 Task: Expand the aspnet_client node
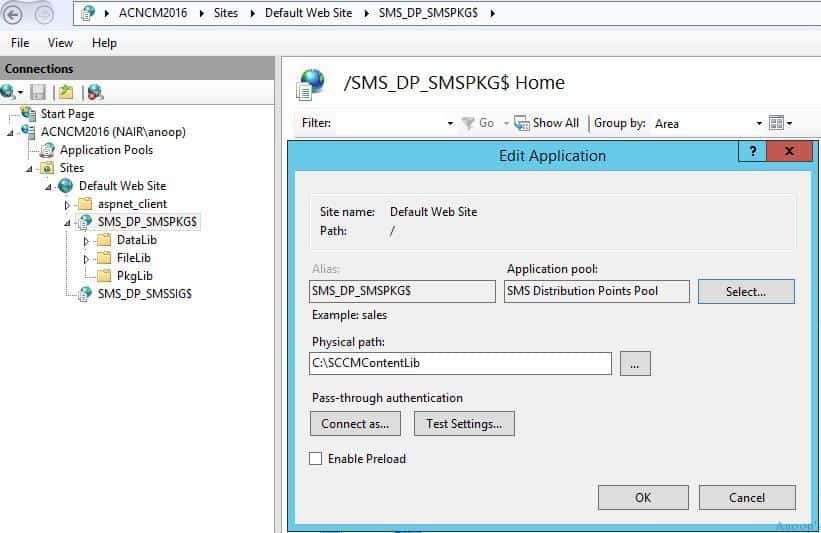[x=67, y=205]
